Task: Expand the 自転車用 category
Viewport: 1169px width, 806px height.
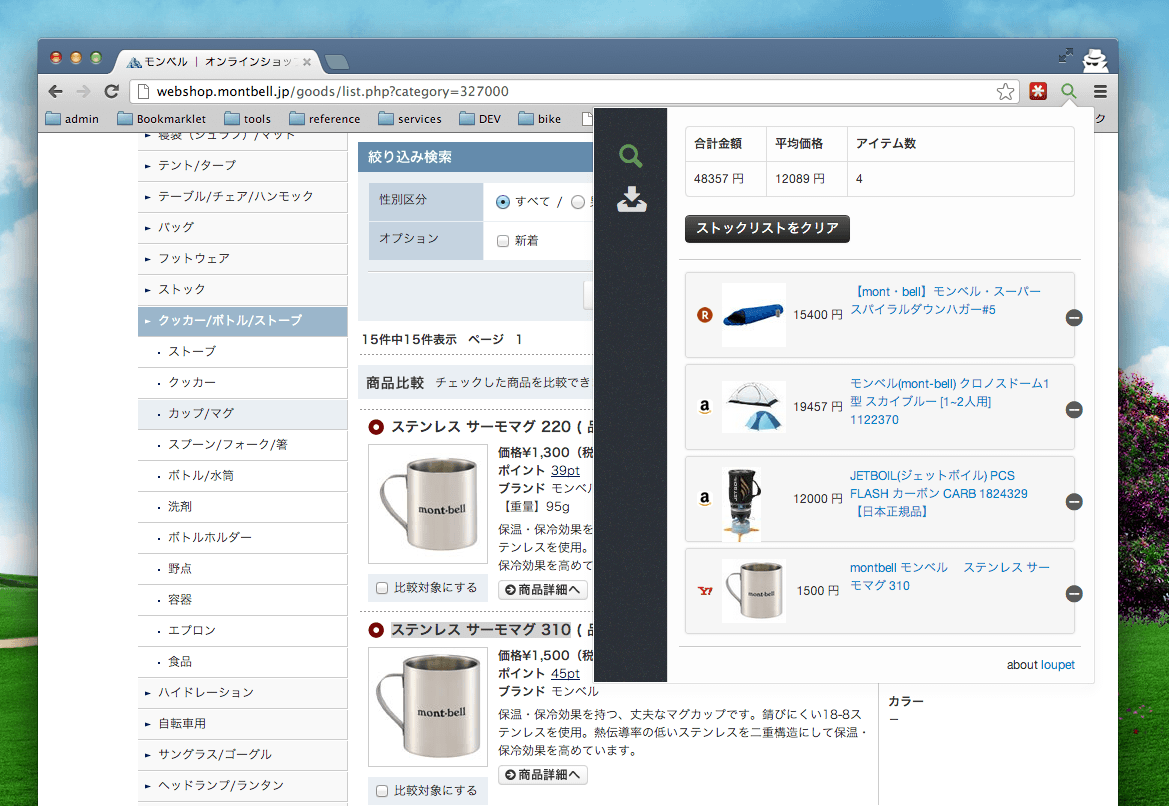Action: coord(243,724)
